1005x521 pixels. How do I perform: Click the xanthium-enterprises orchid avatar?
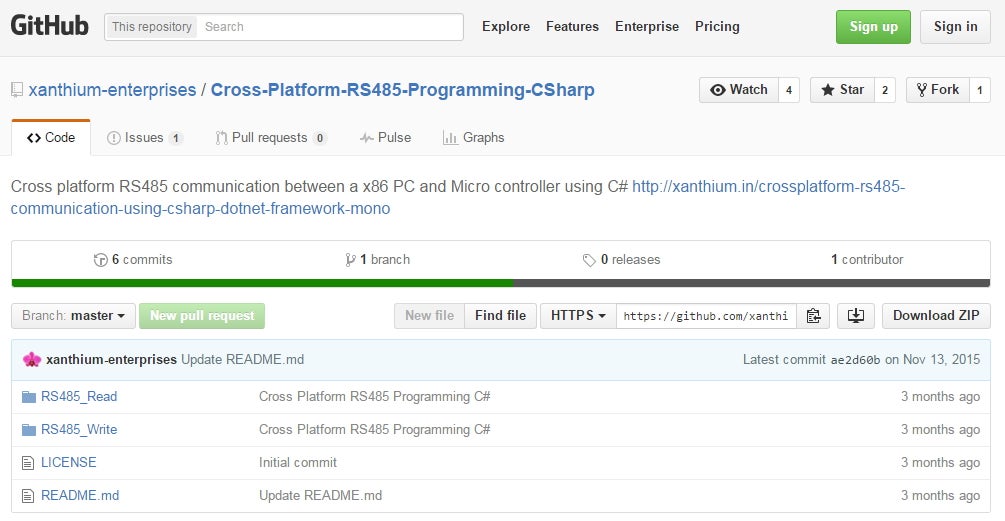pos(31,360)
